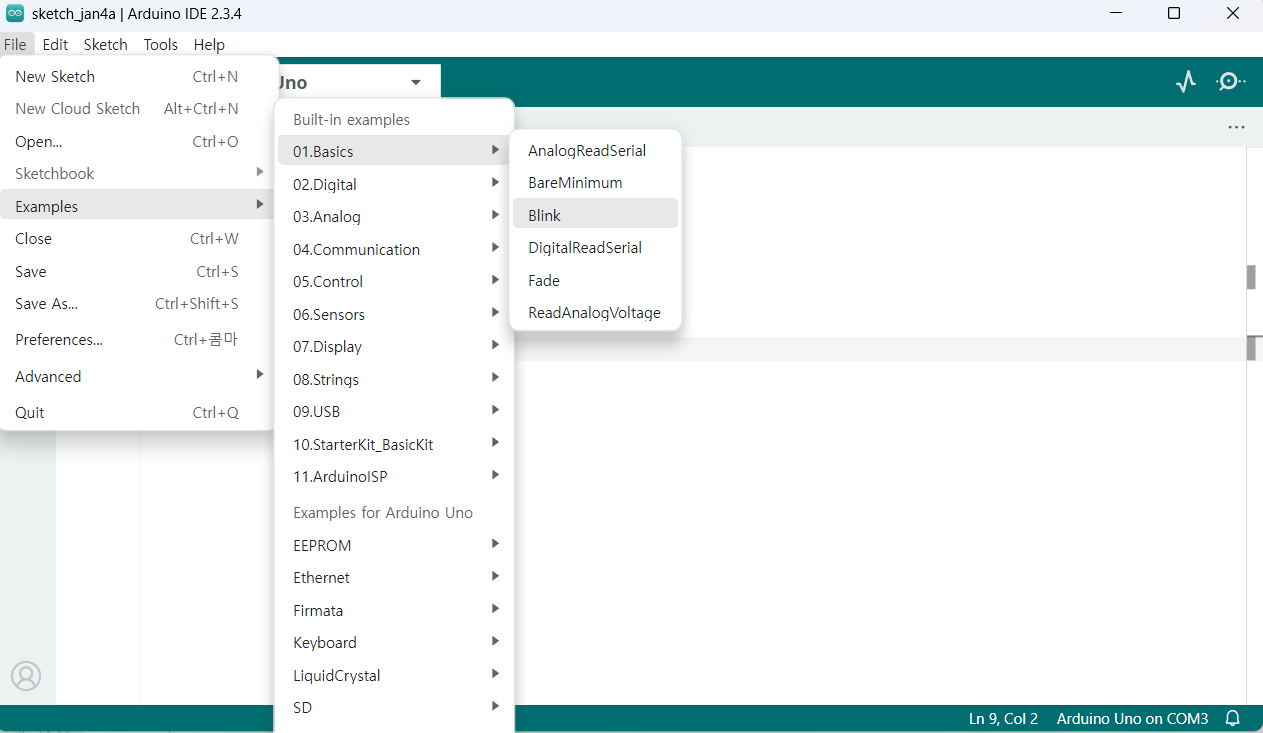
Task: Choose New Cloud Sketch entry
Action: click(137, 108)
